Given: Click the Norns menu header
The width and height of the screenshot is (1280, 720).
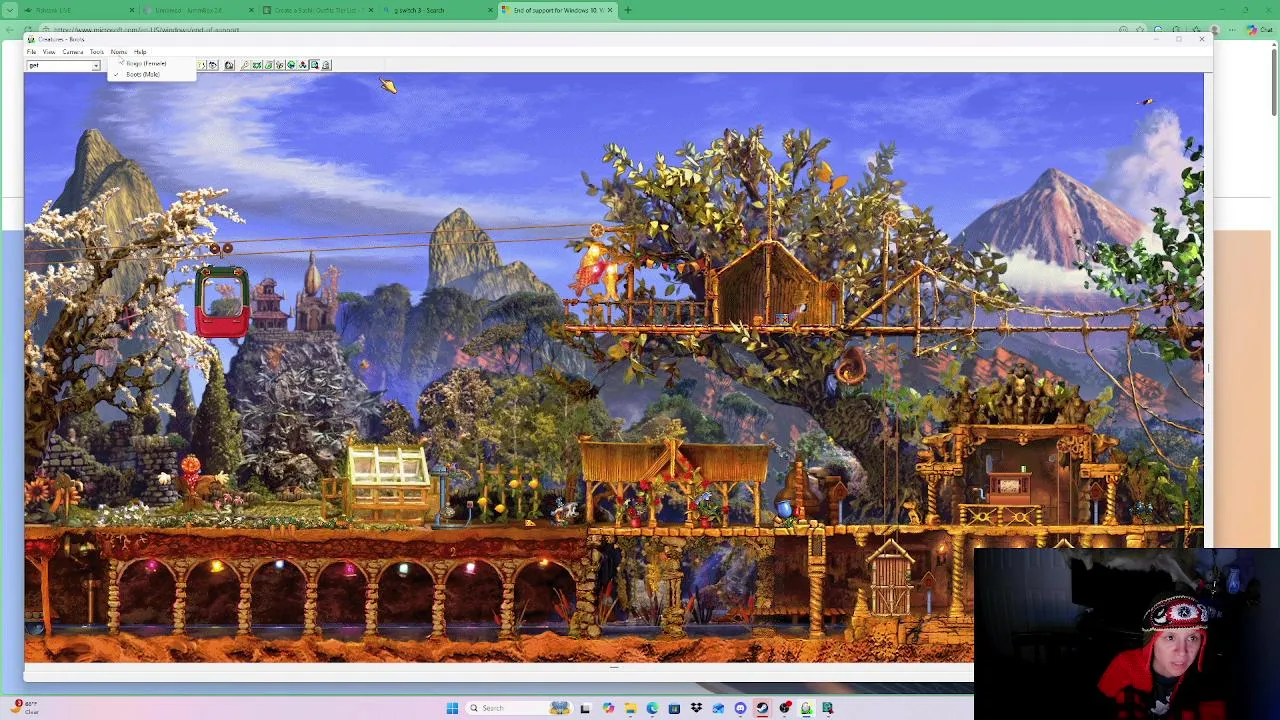Looking at the screenshot, I should click(119, 52).
